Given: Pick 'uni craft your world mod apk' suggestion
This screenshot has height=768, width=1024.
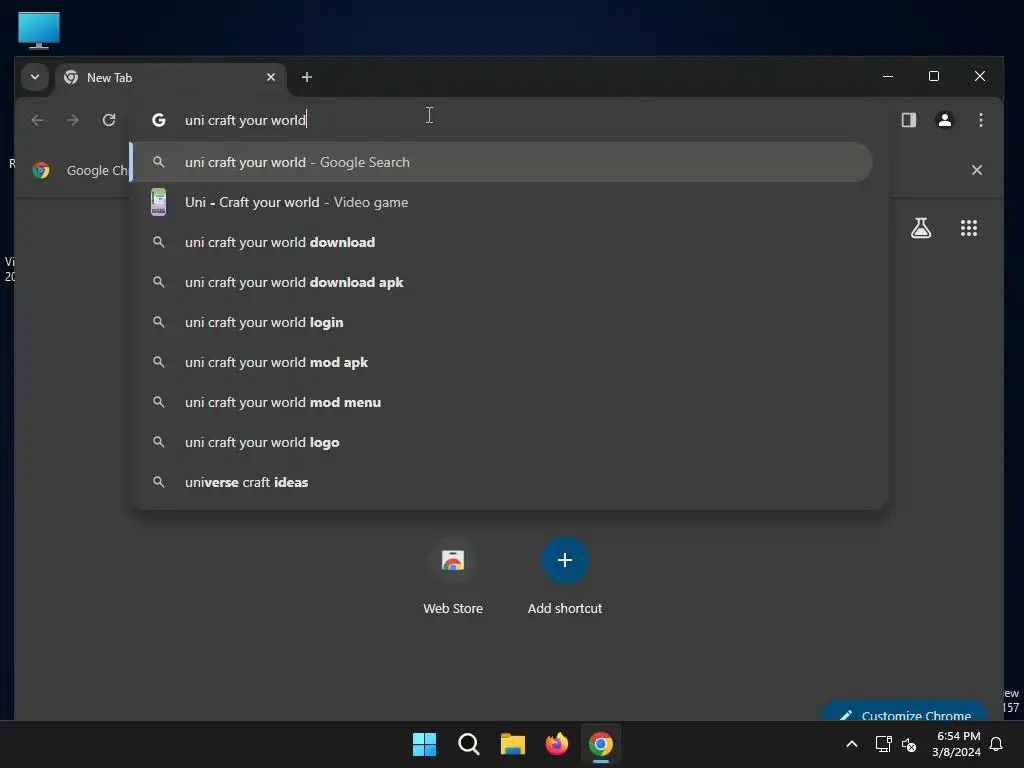Looking at the screenshot, I should point(502,362).
